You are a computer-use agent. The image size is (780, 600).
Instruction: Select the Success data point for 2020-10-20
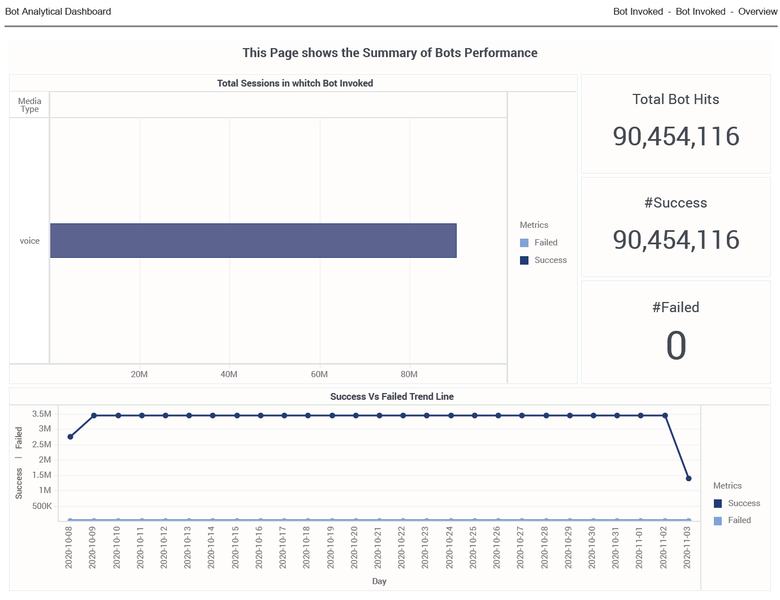pyautogui.click(x=355, y=415)
